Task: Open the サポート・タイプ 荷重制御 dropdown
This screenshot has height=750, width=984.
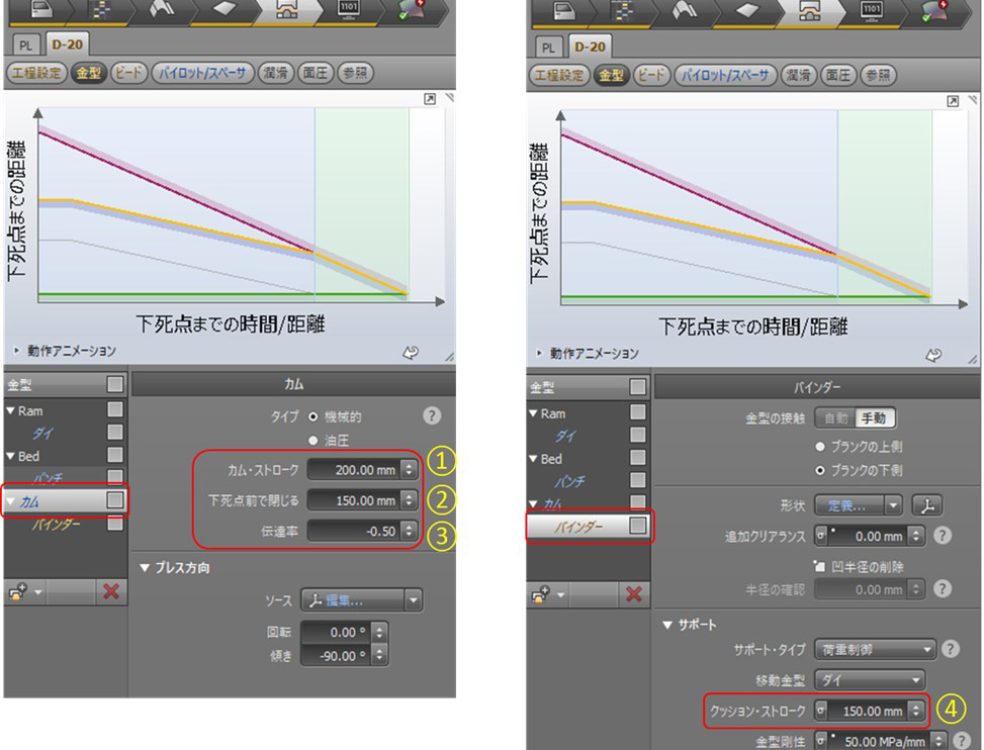Action: pos(875,649)
